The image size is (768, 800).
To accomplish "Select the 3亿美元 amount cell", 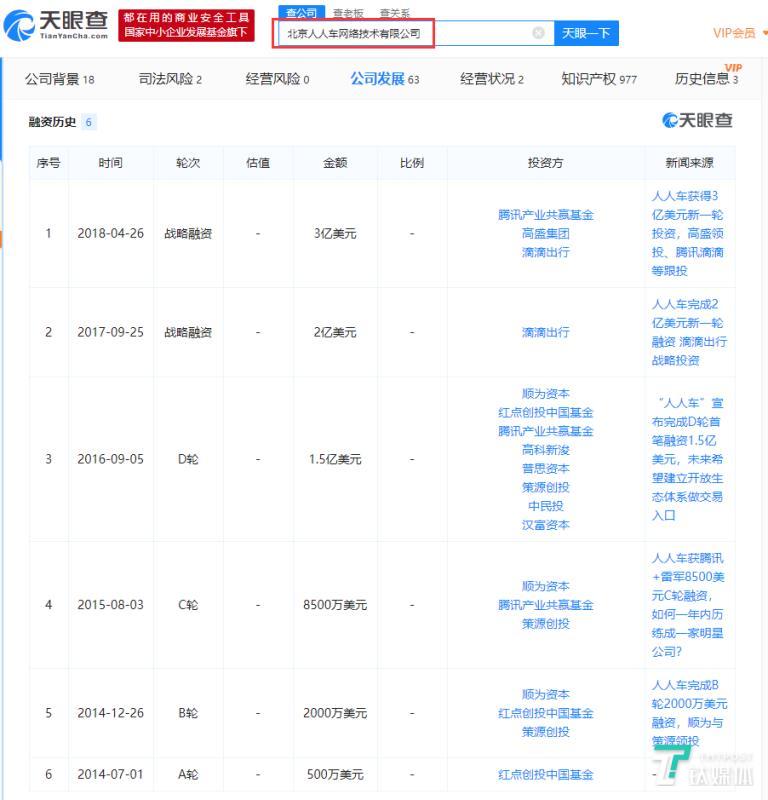I will click(335, 234).
